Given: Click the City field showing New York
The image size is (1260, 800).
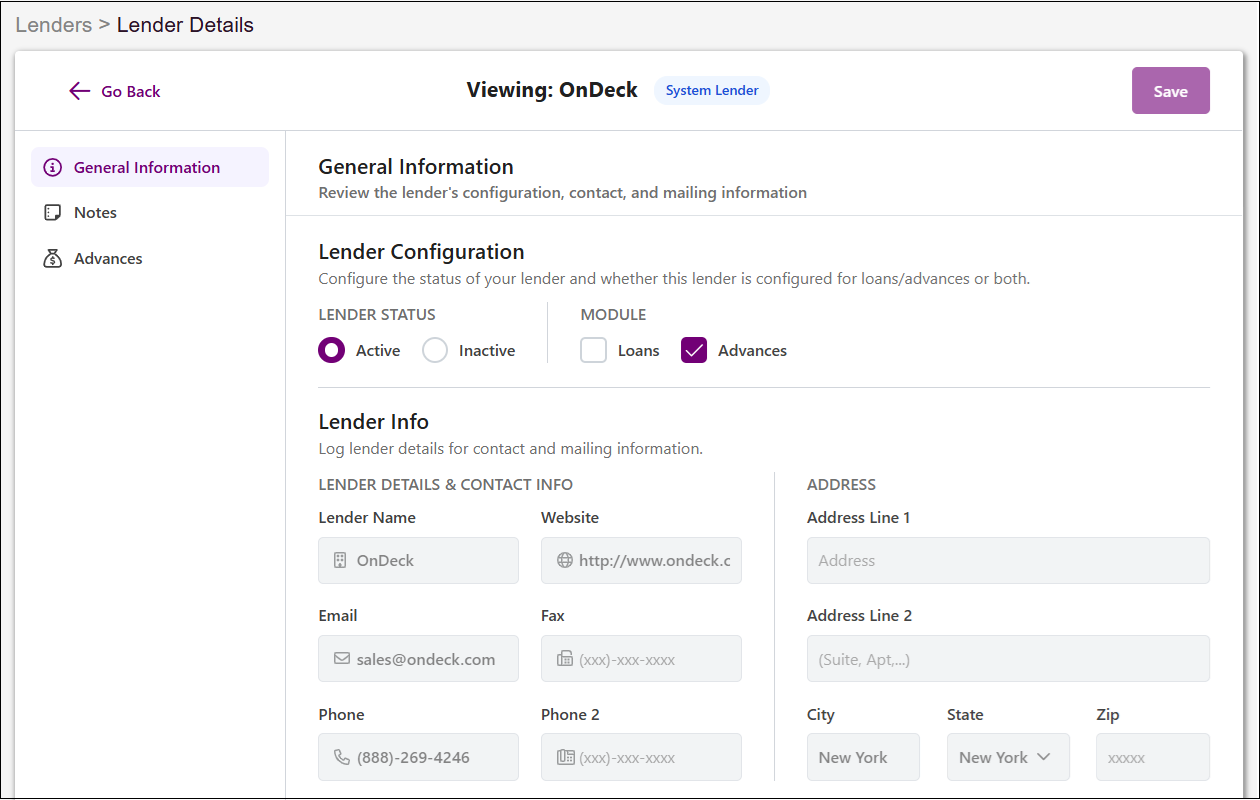Looking at the screenshot, I should click(x=863, y=757).
